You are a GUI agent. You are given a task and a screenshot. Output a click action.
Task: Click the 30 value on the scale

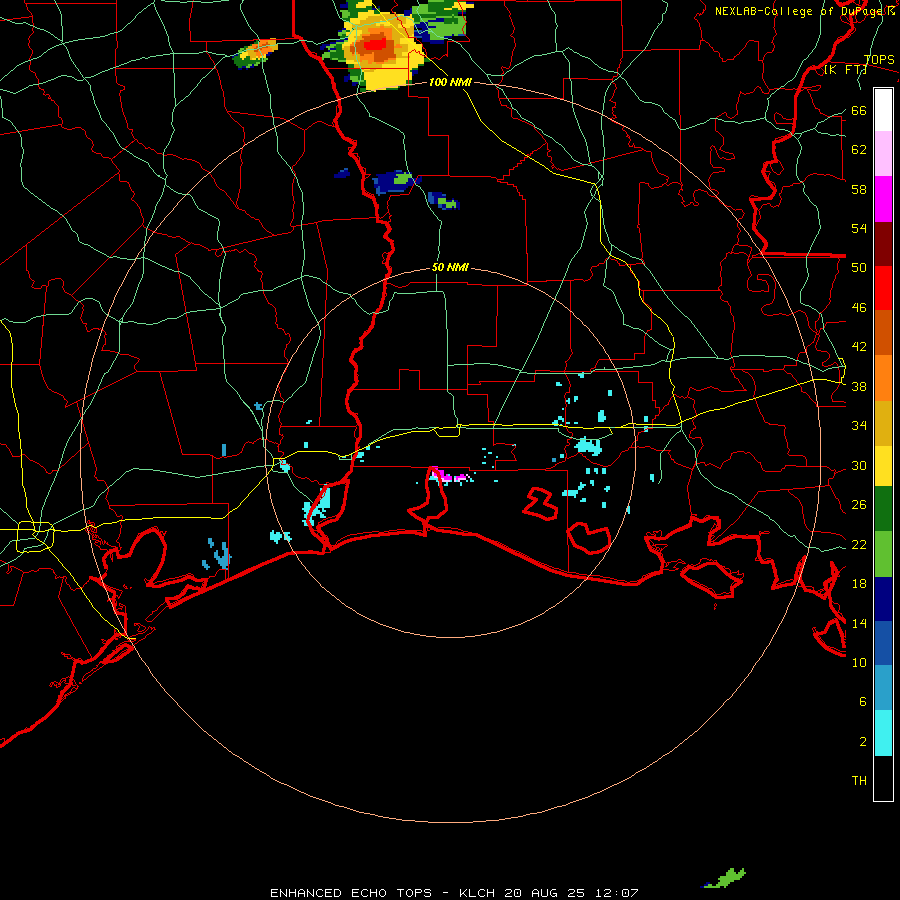click(859, 465)
